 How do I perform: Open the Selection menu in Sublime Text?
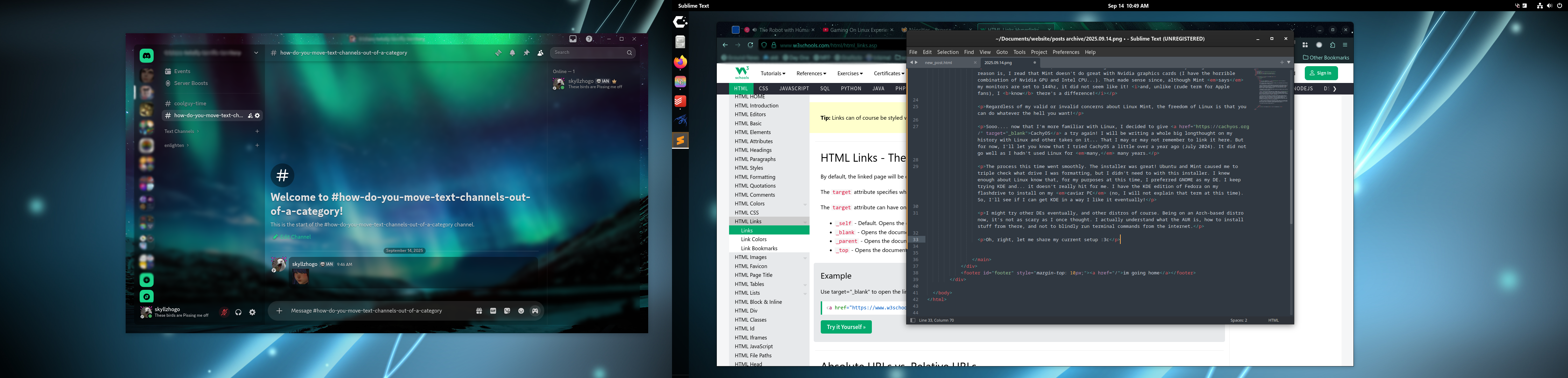click(x=947, y=52)
